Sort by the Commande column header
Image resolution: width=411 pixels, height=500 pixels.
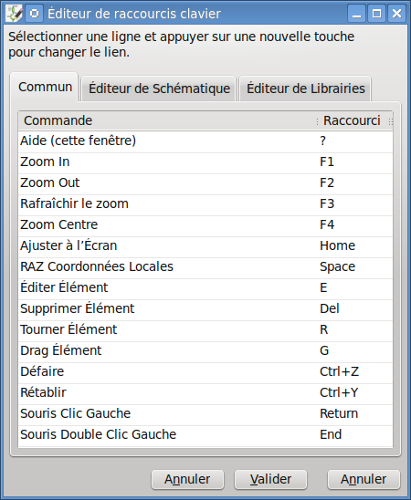click(x=167, y=121)
